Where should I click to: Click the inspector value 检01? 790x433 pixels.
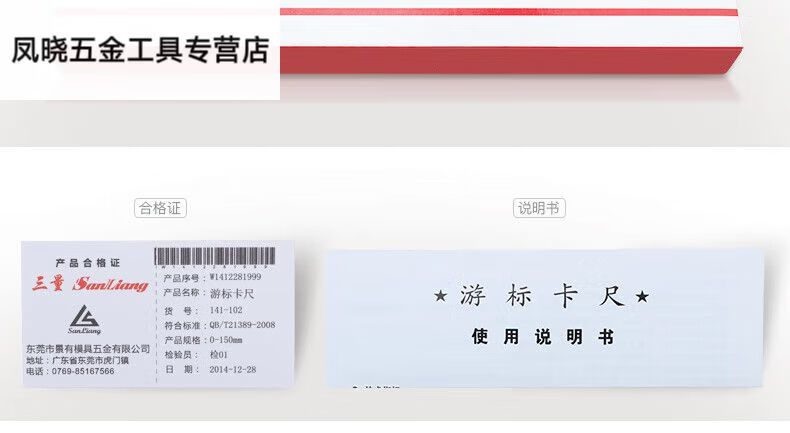(x=219, y=355)
